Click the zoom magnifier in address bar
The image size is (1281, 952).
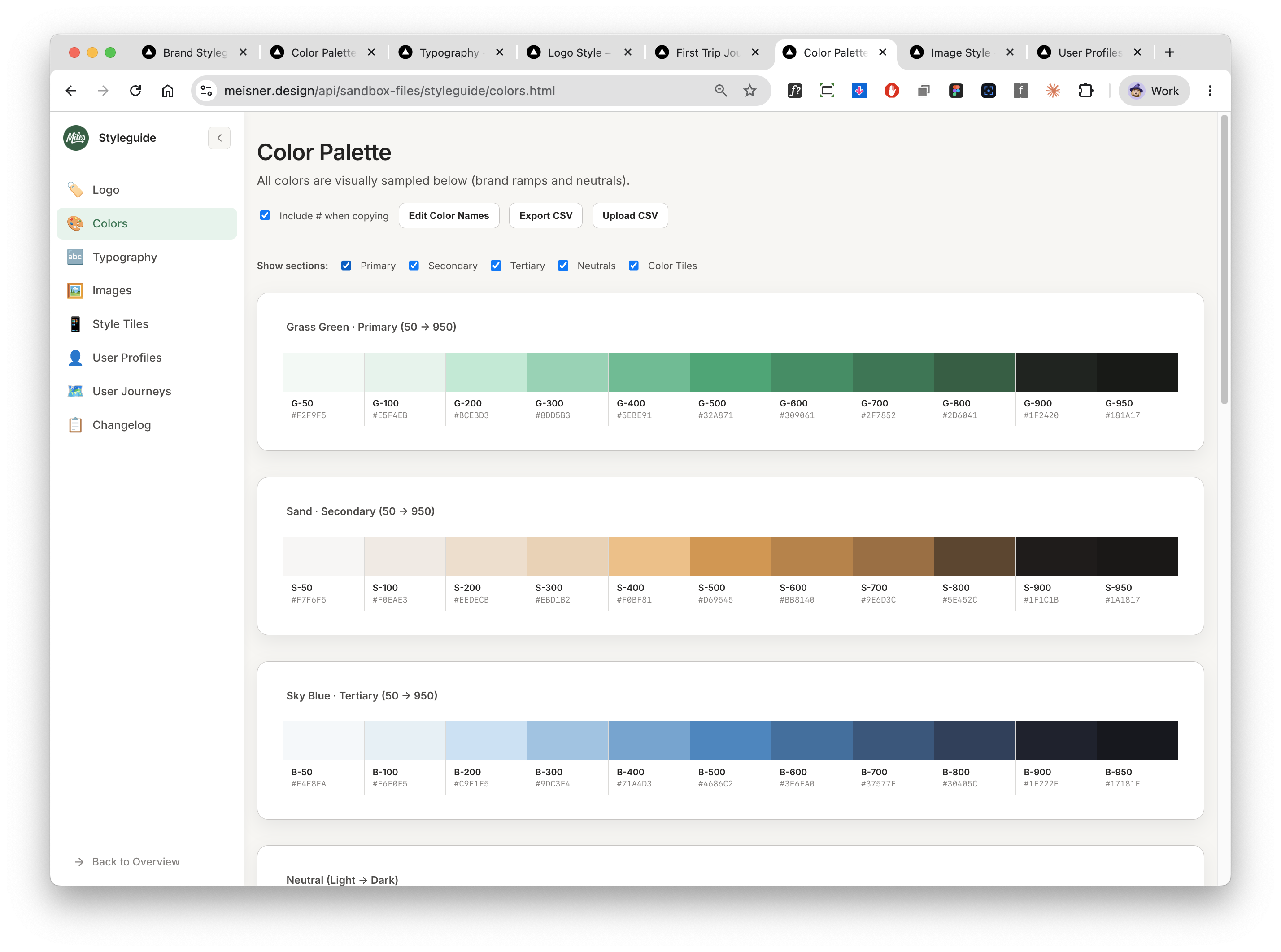pos(720,91)
